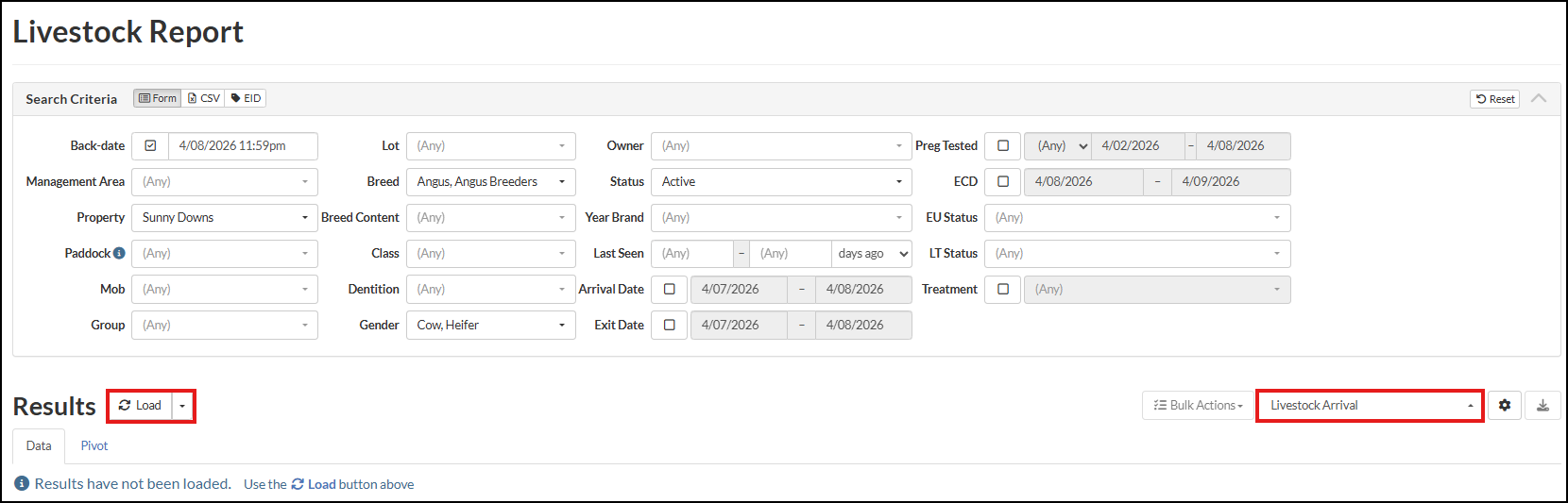Open the Paddock dropdown
1568x503 pixels.
(225, 254)
